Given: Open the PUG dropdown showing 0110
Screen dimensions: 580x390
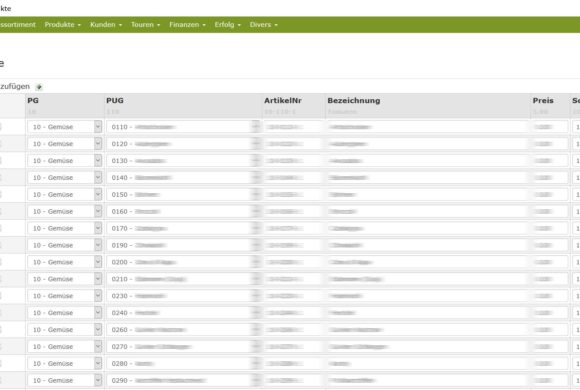Looking at the screenshot, I should pos(183,127).
